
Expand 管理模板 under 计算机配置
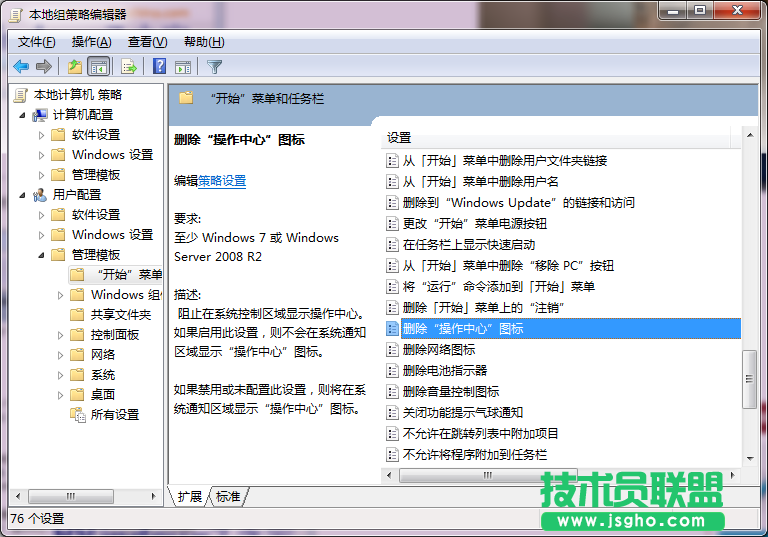point(41,175)
